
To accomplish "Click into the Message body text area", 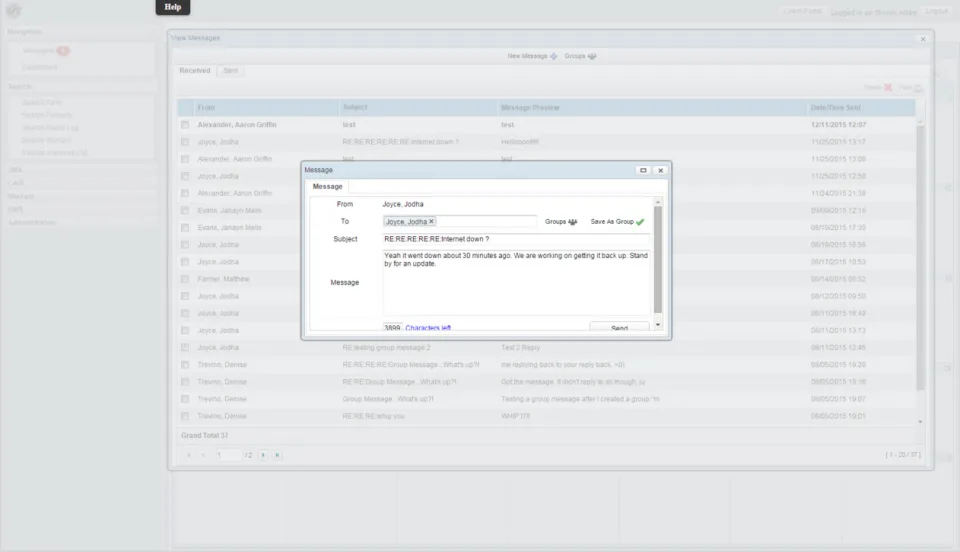I will [516, 282].
